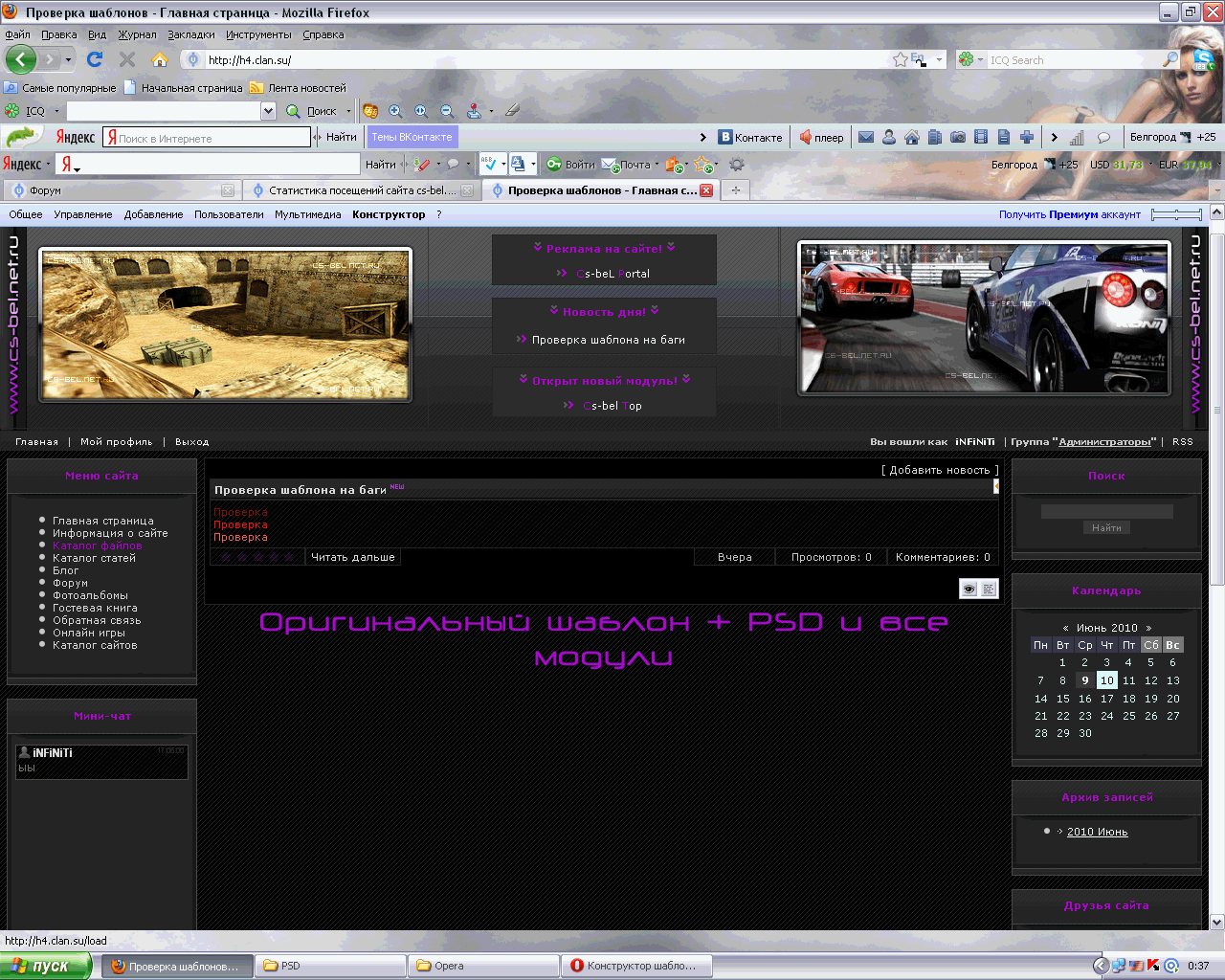1225x980 pixels.
Task: Toggle the text layout icon under news
Action: click(x=989, y=589)
